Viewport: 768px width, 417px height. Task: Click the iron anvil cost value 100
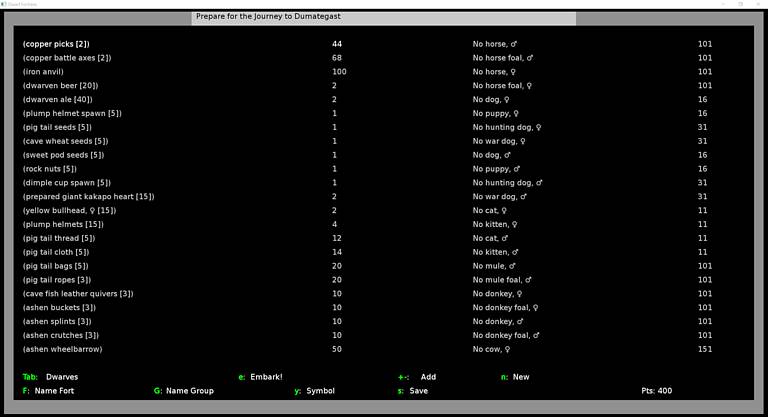pyautogui.click(x=339, y=72)
